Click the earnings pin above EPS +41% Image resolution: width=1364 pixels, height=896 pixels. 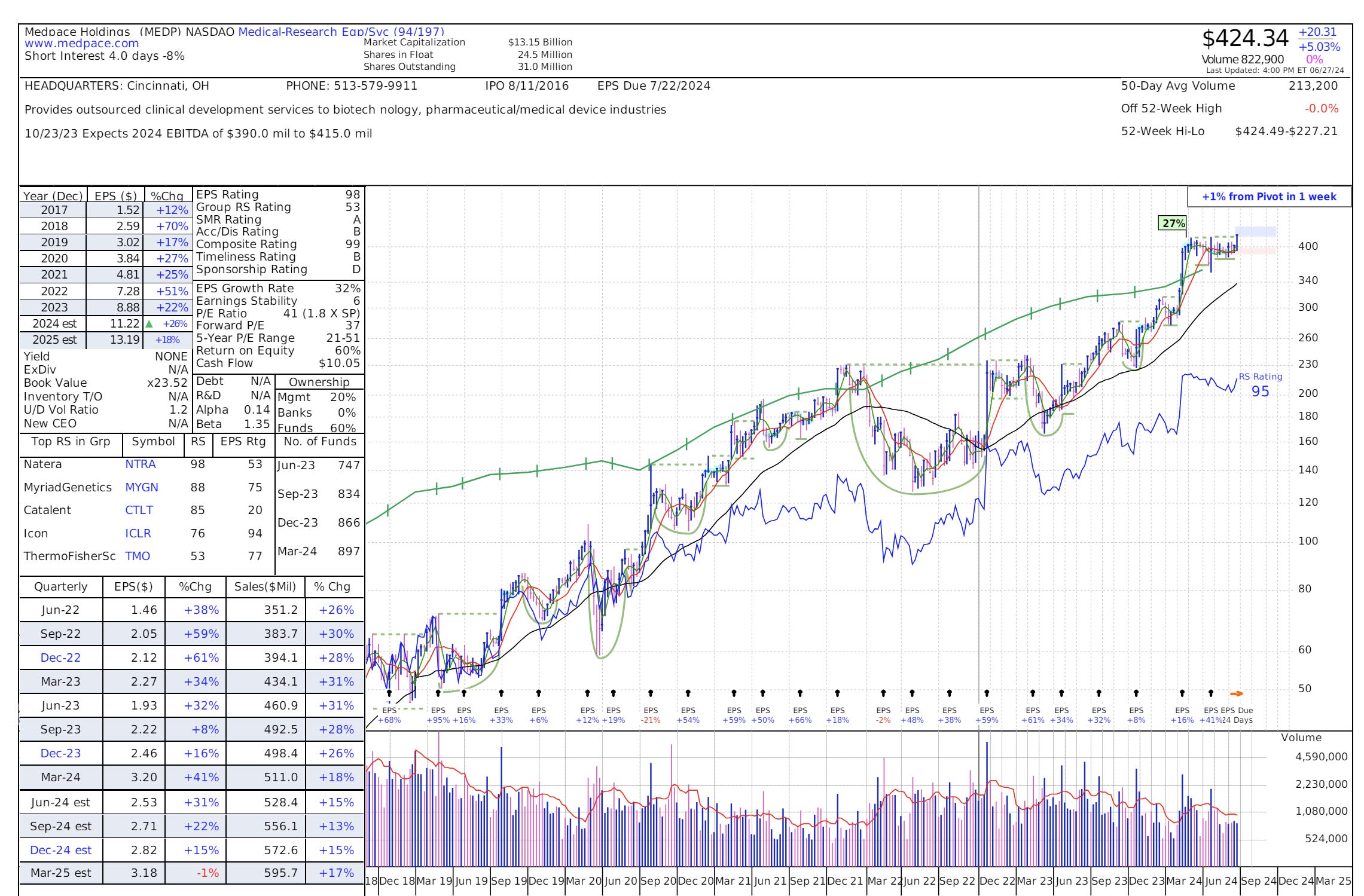1211,693
